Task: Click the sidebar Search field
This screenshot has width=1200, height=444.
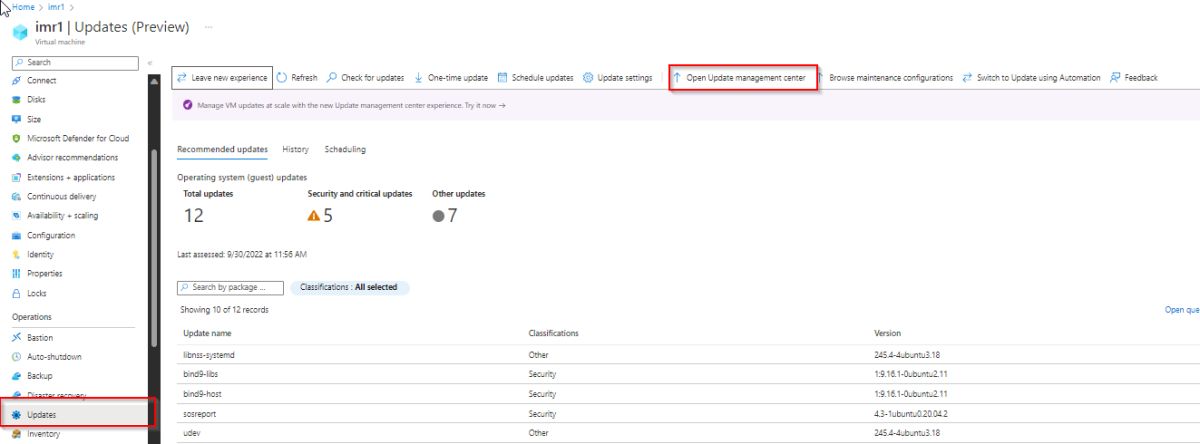Action: tap(74, 63)
